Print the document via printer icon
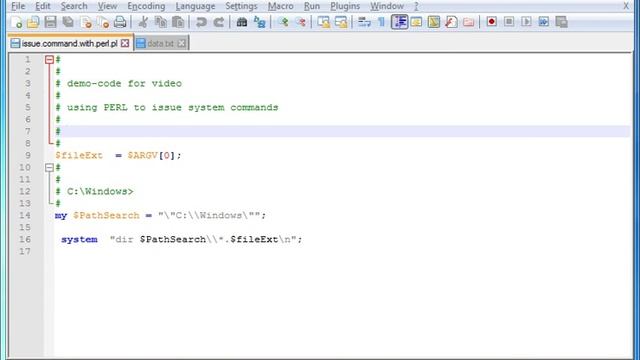The height and width of the screenshot is (360, 640). tap(120, 22)
